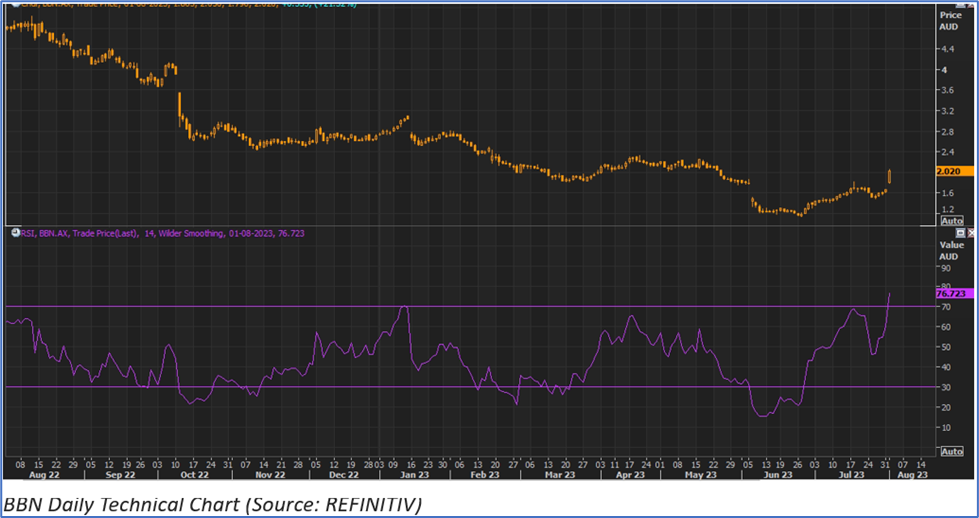This screenshot has height=518, width=979.
Task: Maximize the RSI panel
Action: (960, 232)
